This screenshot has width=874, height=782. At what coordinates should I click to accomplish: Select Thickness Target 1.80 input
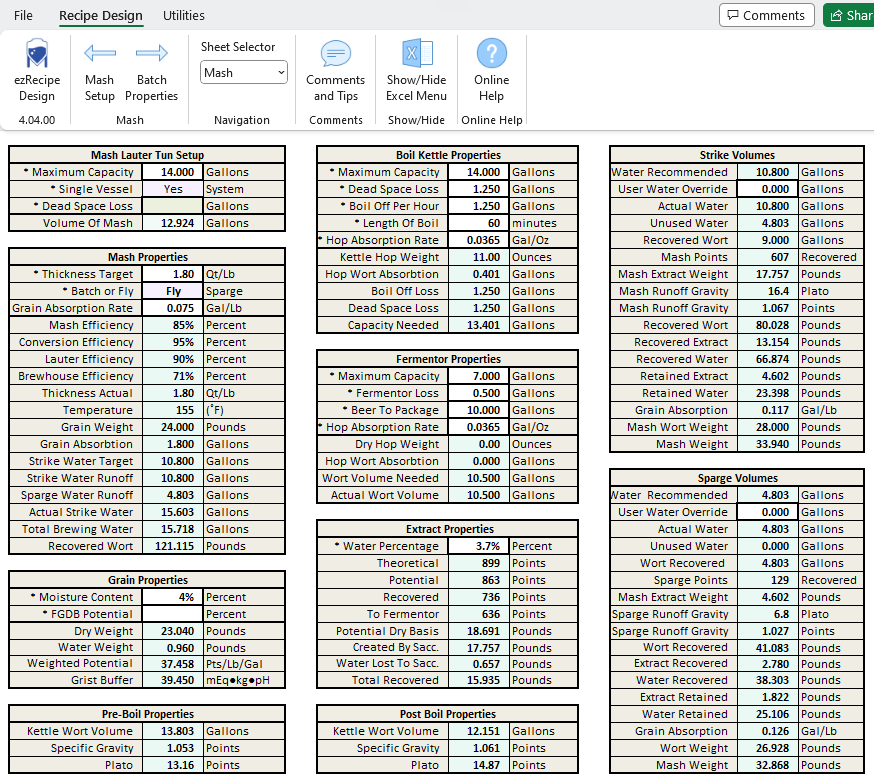[x=172, y=274]
